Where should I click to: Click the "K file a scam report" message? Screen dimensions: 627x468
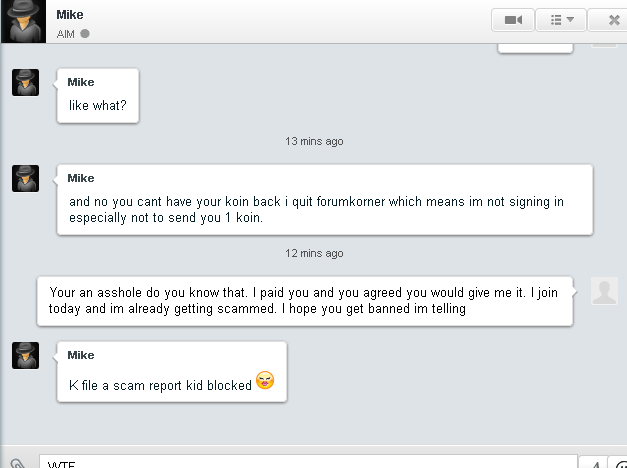(x=160, y=384)
